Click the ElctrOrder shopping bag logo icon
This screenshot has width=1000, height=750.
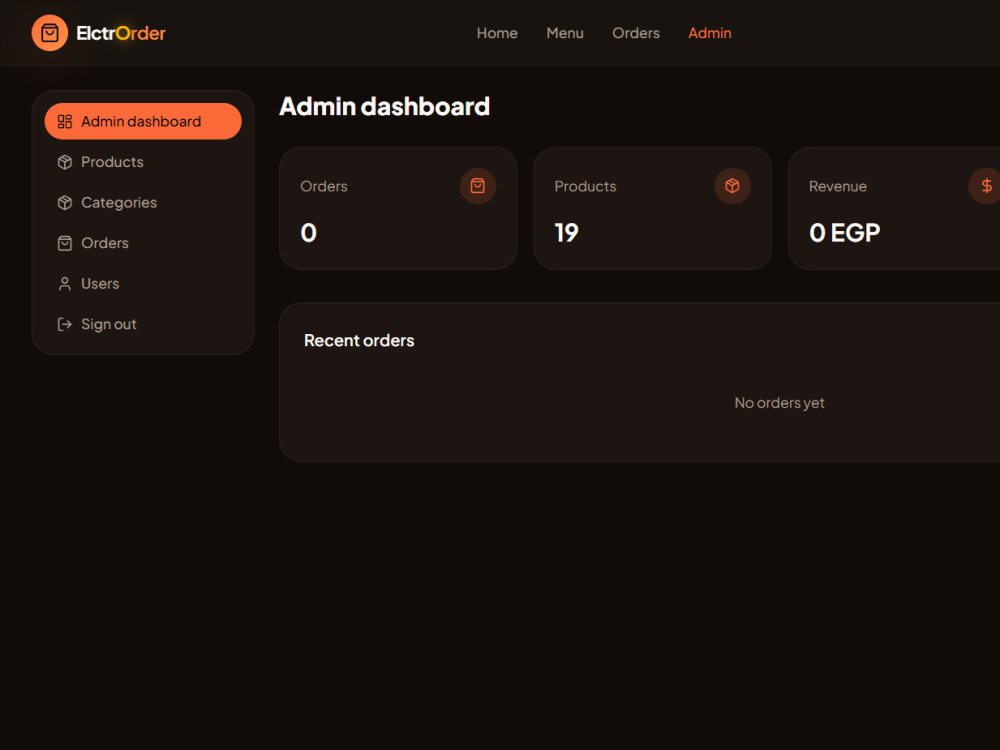(50, 33)
